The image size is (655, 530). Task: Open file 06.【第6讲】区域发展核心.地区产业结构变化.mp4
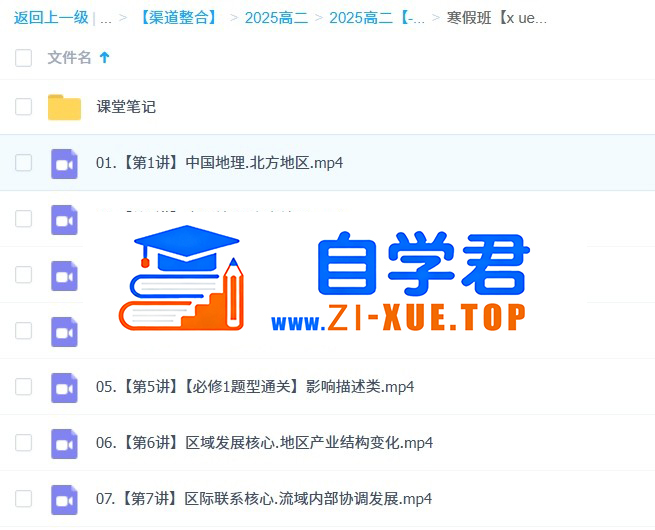click(264, 443)
